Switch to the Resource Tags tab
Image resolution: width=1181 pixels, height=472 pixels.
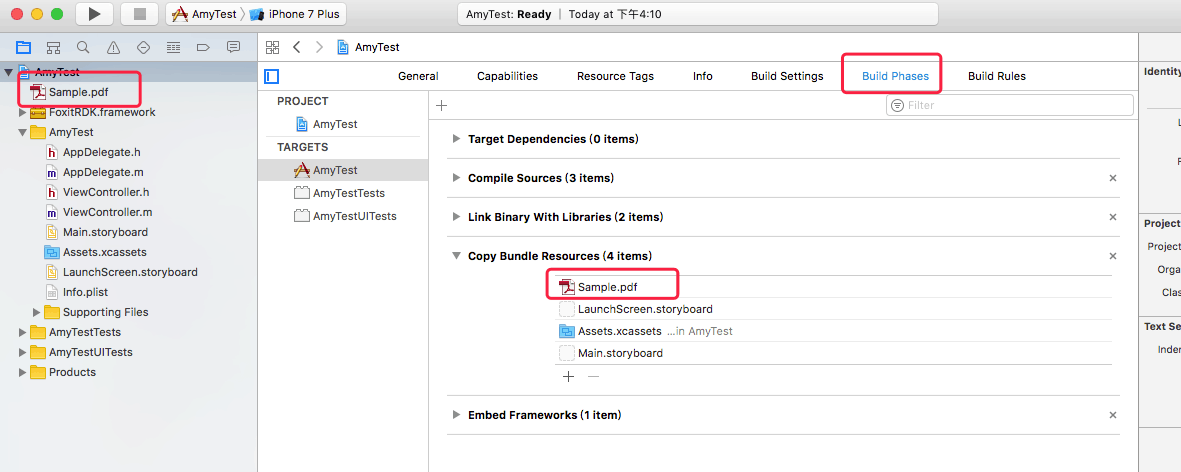pos(615,76)
